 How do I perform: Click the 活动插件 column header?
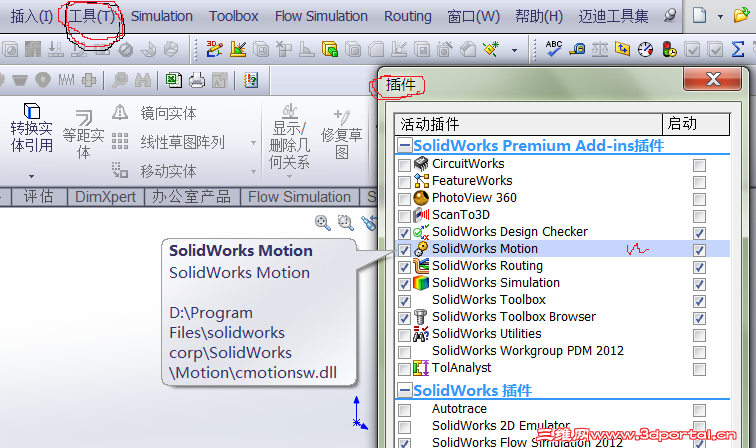(528, 124)
